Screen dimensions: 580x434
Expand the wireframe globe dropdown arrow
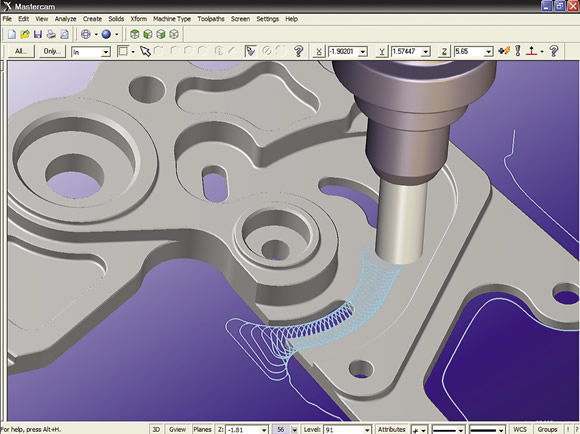96,34
